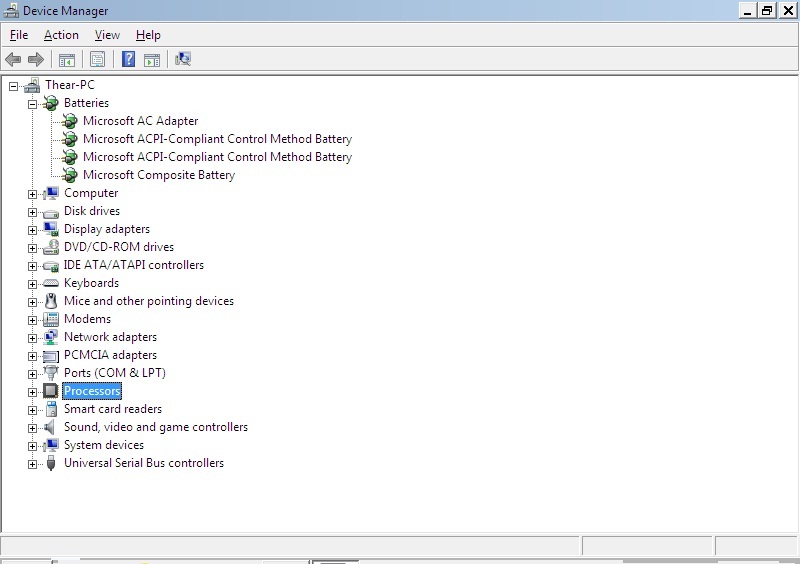
Task: Click the Keyboards icon
Action: pyautogui.click(x=51, y=283)
